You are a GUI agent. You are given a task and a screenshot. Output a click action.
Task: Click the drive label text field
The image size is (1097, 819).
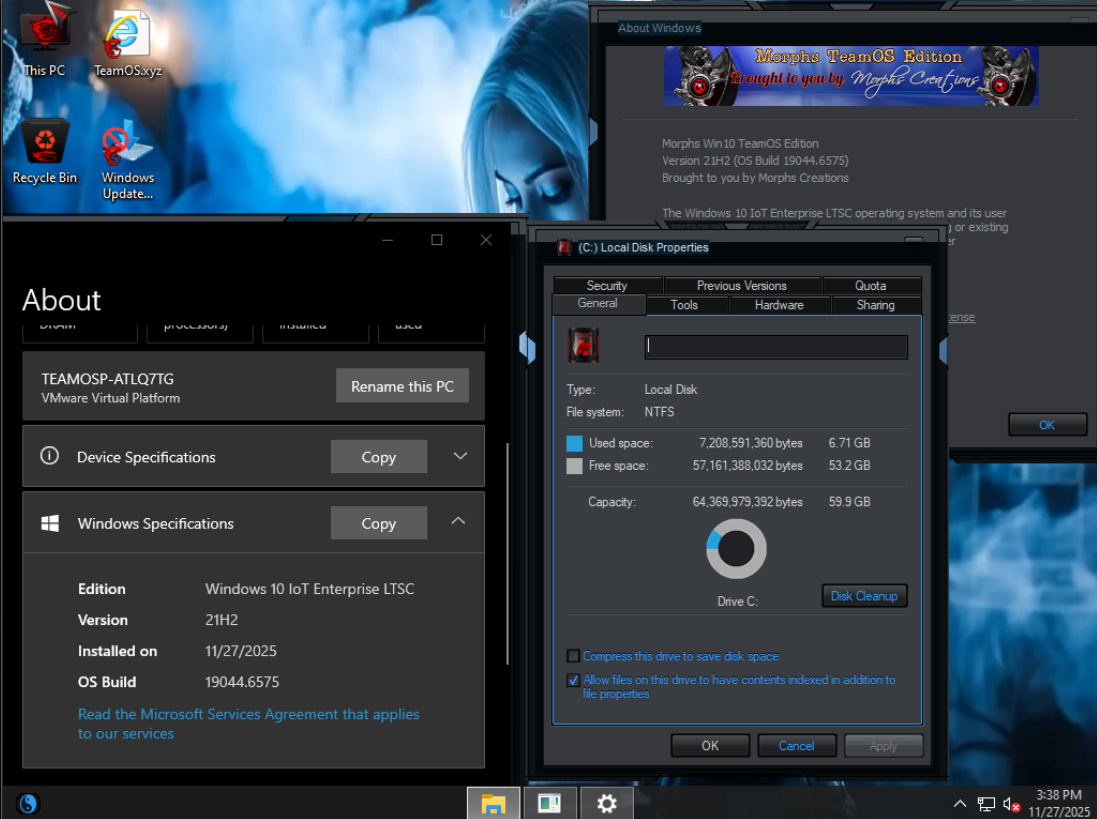(x=776, y=347)
